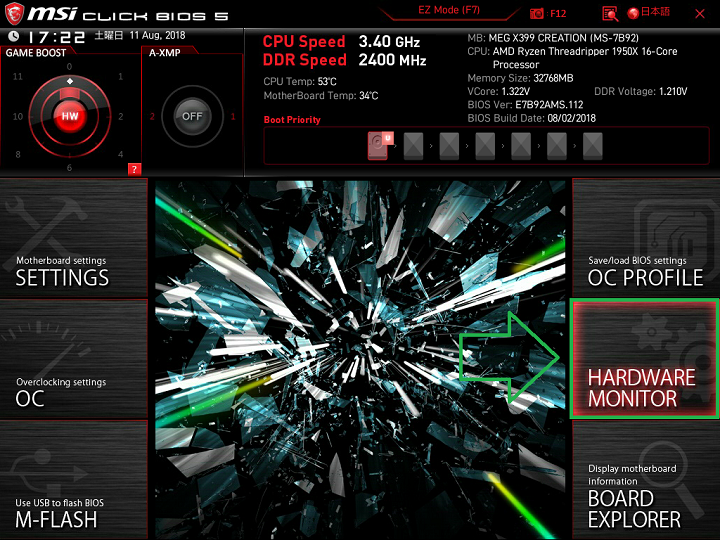Viewport: 720px width, 540px height.
Task: Set Game Boost dial to level 2
Action: (x=121, y=116)
